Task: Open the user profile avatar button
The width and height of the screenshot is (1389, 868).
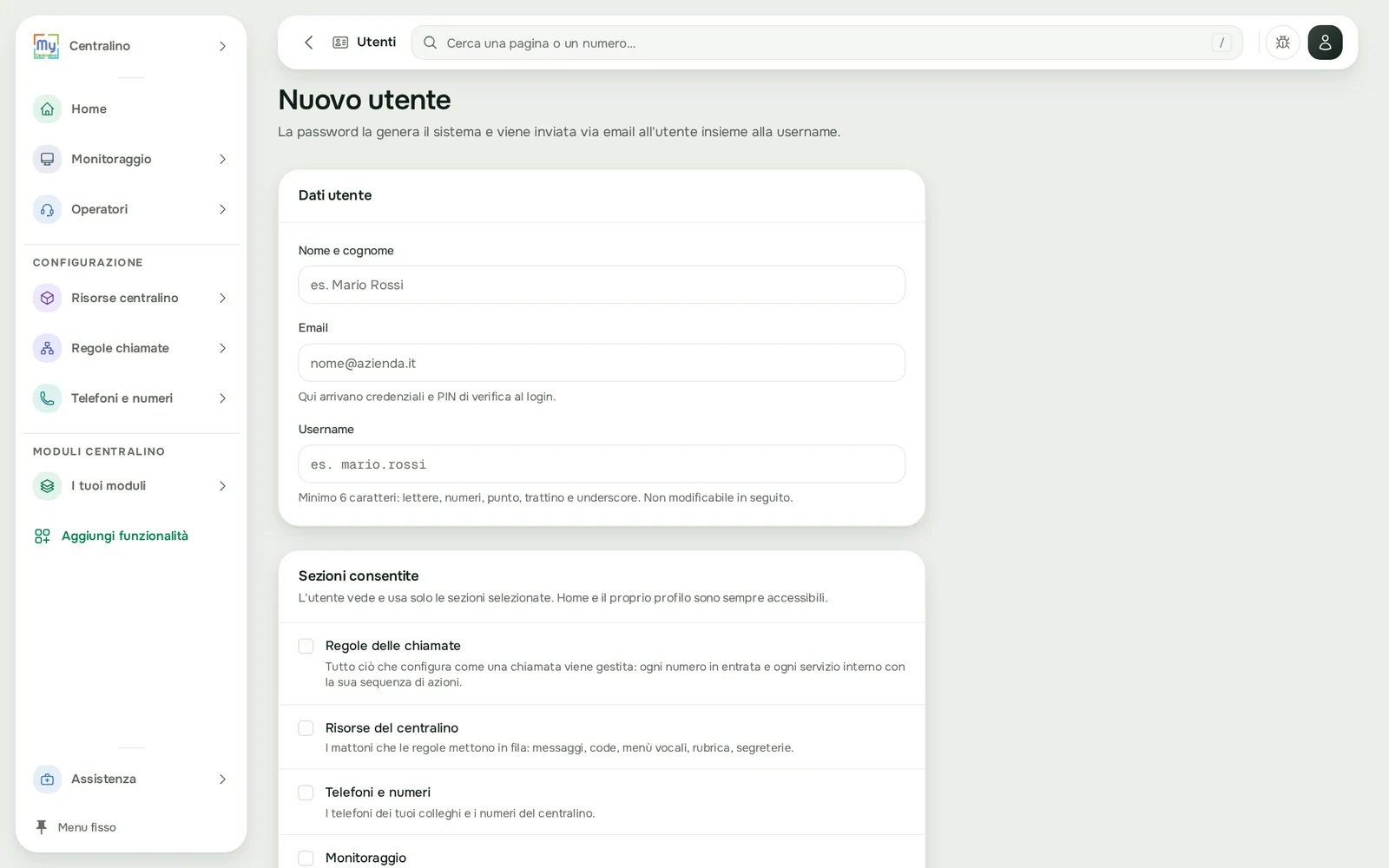Action: point(1325,43)
